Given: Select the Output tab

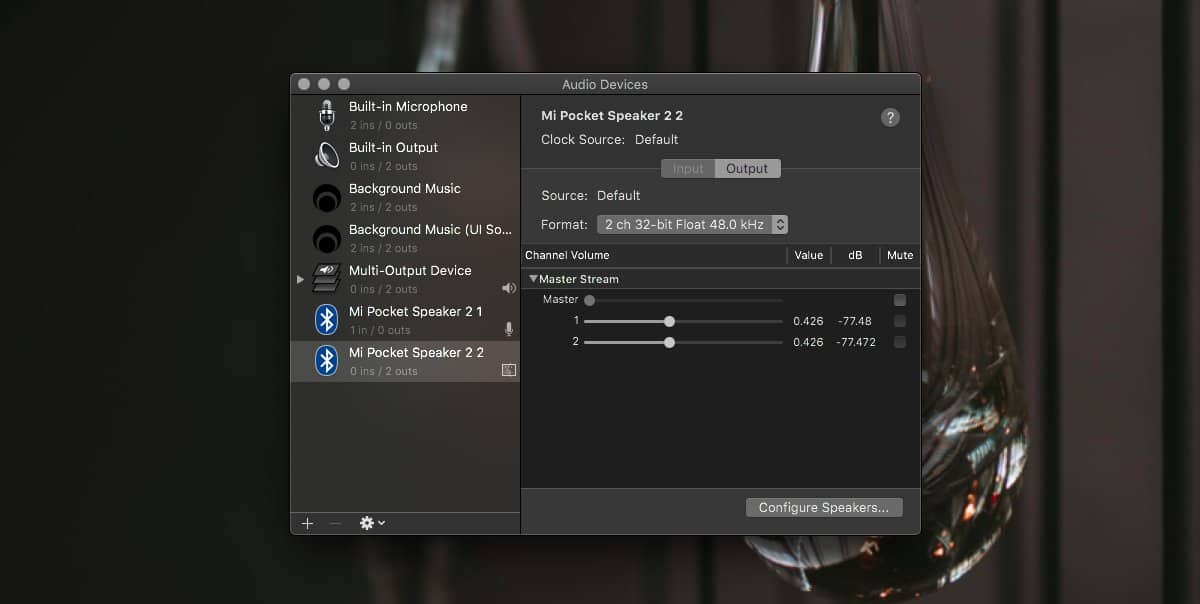Looking at the screenshot, I should point(747,168).
